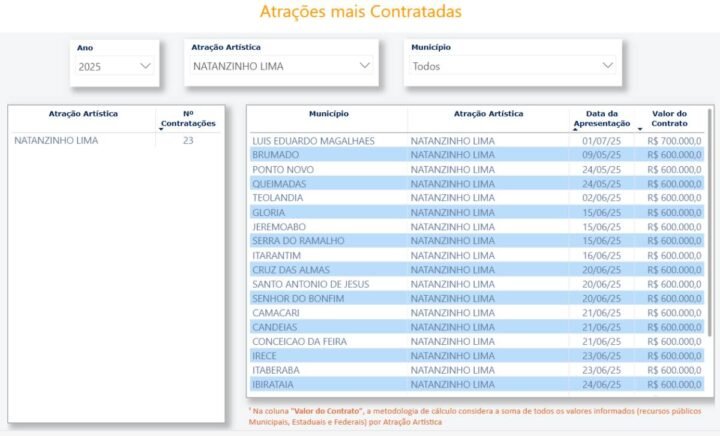Click the 23 contratações count cell
720x436 pixels.
coord(188,140)
